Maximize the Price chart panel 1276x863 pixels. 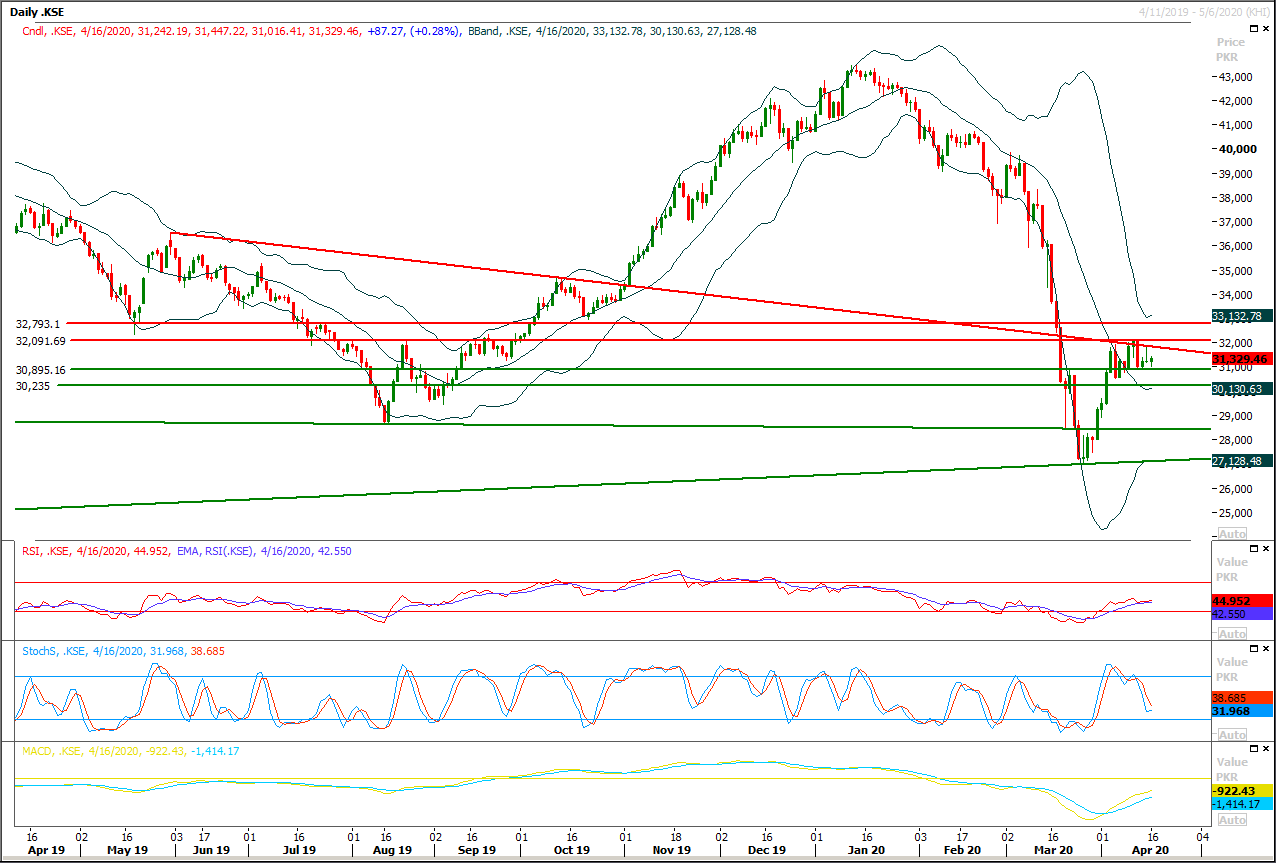point(1253,29)
